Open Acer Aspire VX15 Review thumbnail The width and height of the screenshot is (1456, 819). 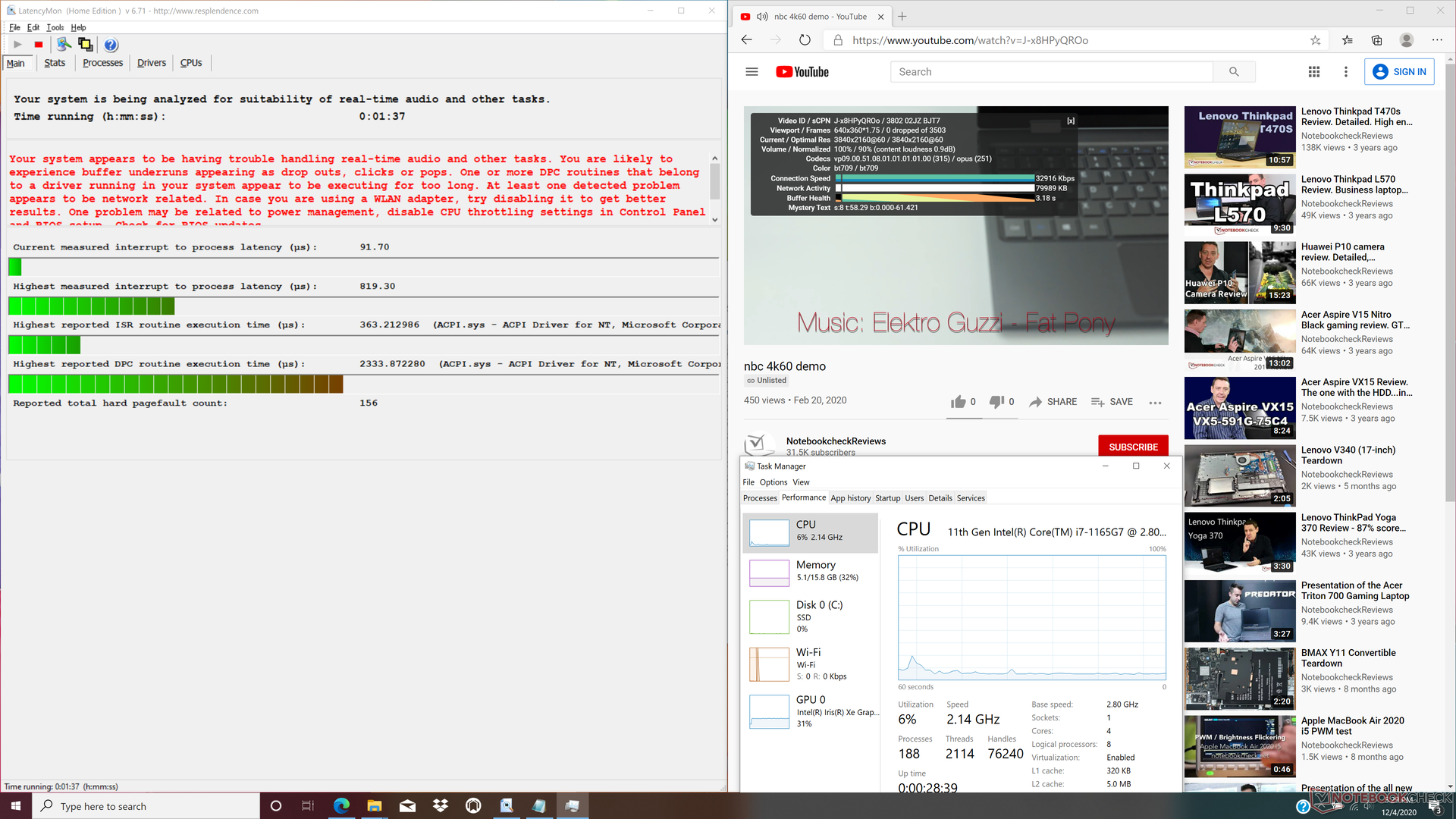(x=1240, y=408)
